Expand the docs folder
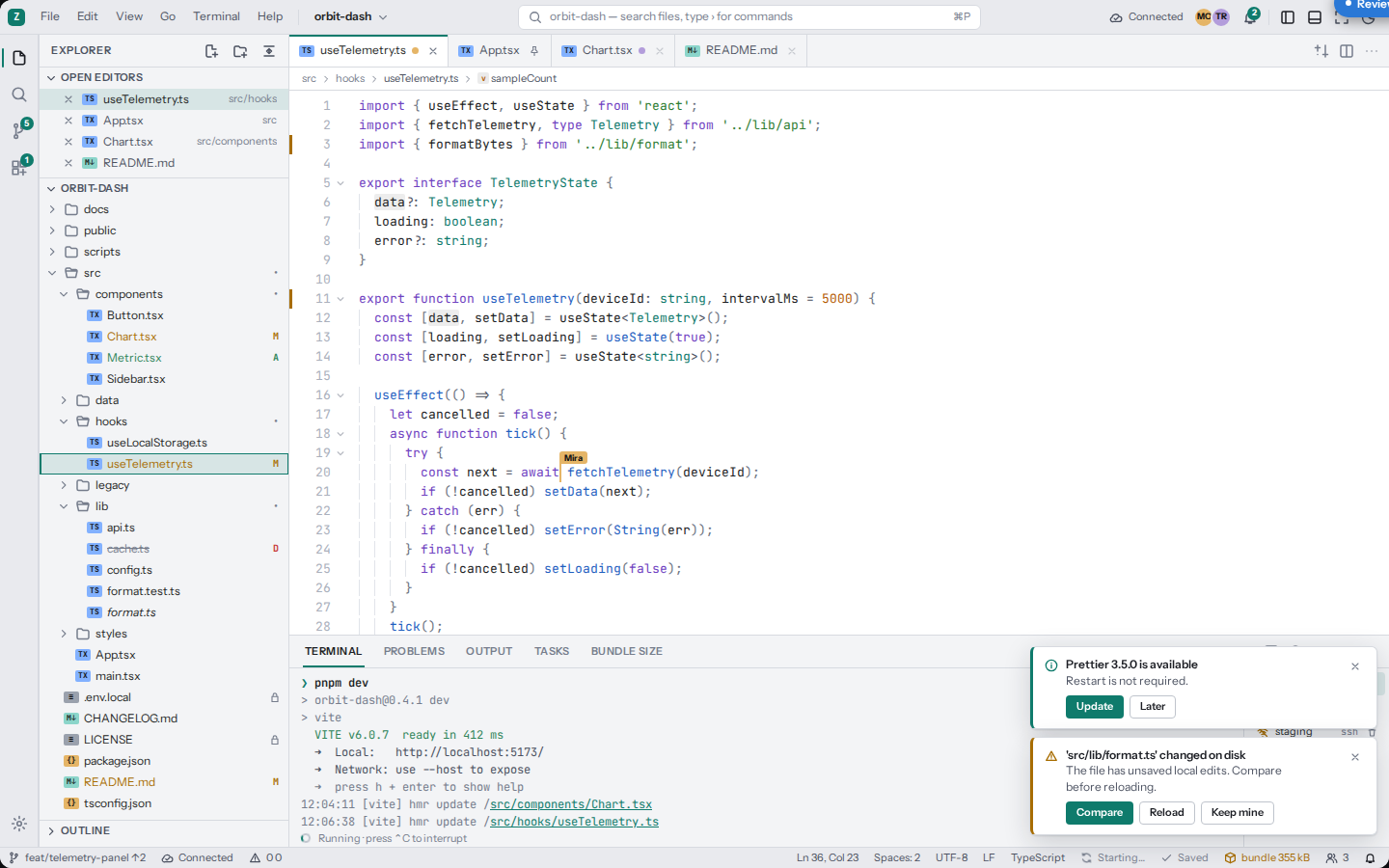 point(164,209)
